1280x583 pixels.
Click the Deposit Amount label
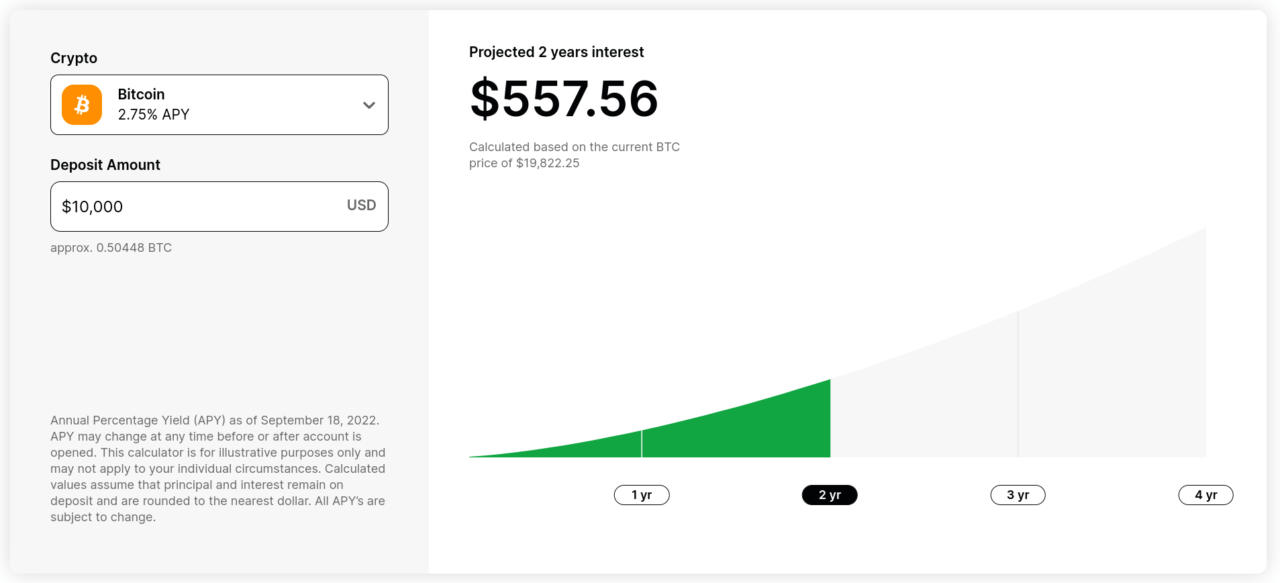point(105,165)
